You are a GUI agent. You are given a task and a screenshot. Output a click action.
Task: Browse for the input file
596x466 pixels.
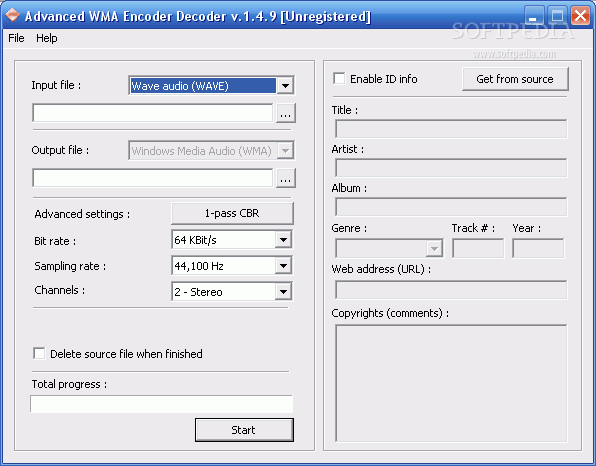tap(285, 113)
